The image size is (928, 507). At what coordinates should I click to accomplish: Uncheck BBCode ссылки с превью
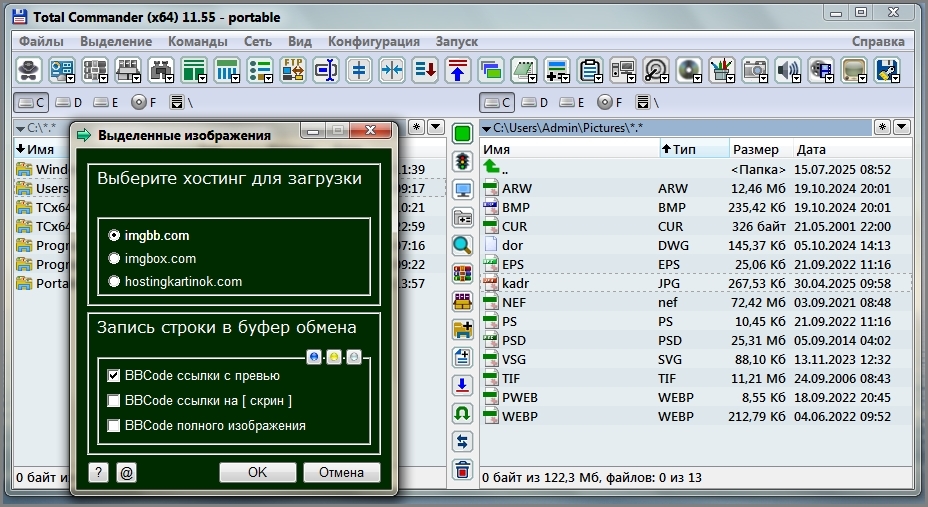114,376
